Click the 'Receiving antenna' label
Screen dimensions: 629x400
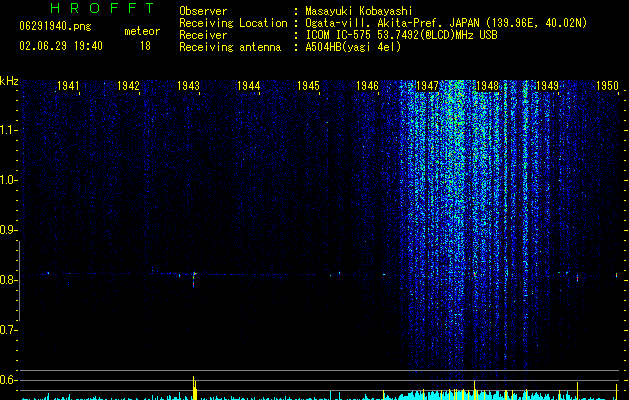pyautogui.click(x=230, y=47)
